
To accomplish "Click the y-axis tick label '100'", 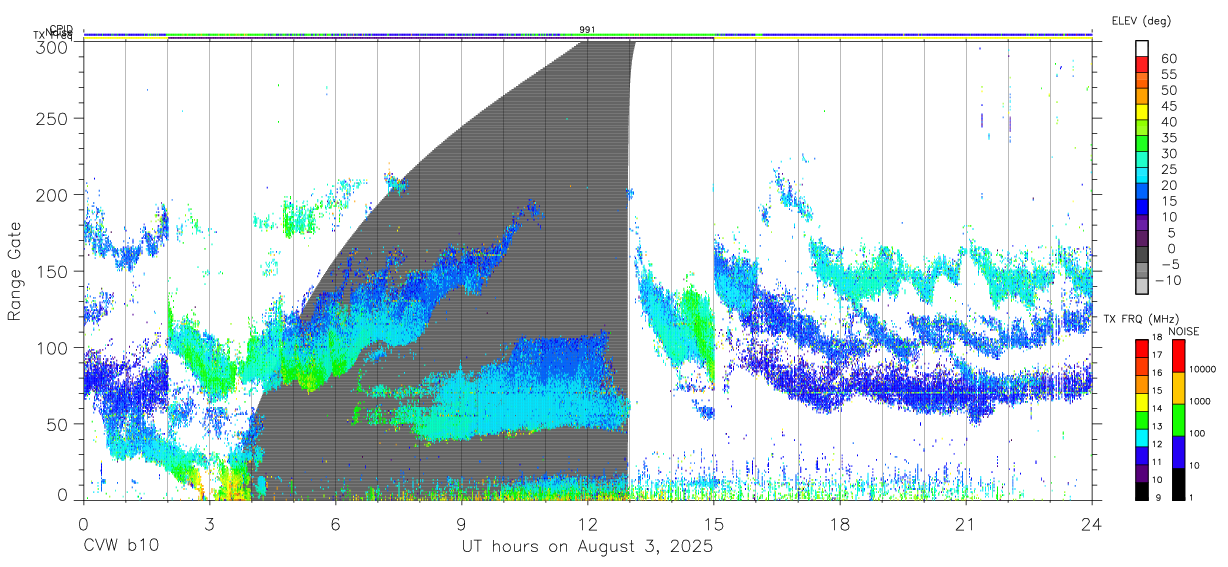I will (54, 347).
